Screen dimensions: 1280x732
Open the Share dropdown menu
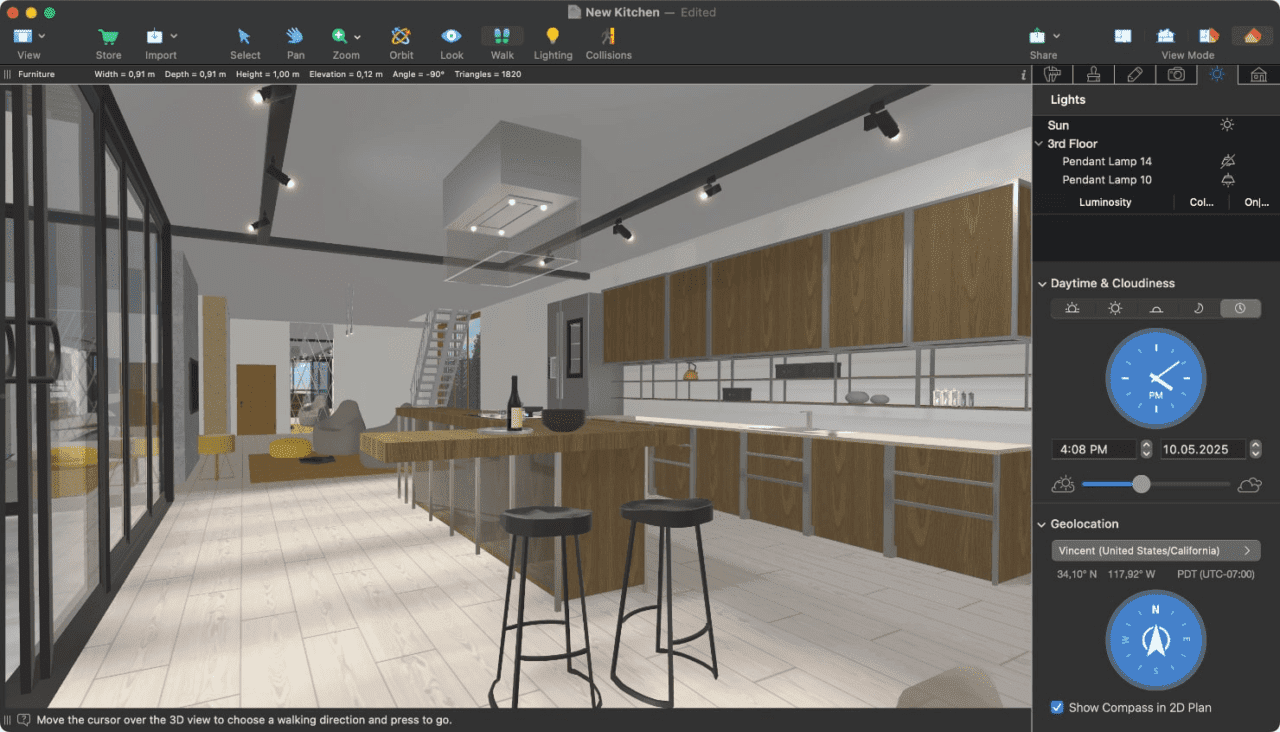coord(1043,37)
